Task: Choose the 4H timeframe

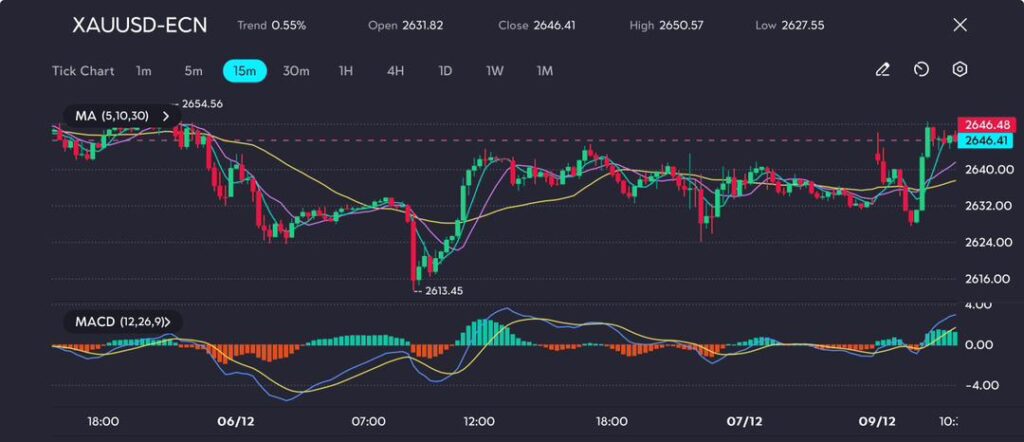Action: 395,71
